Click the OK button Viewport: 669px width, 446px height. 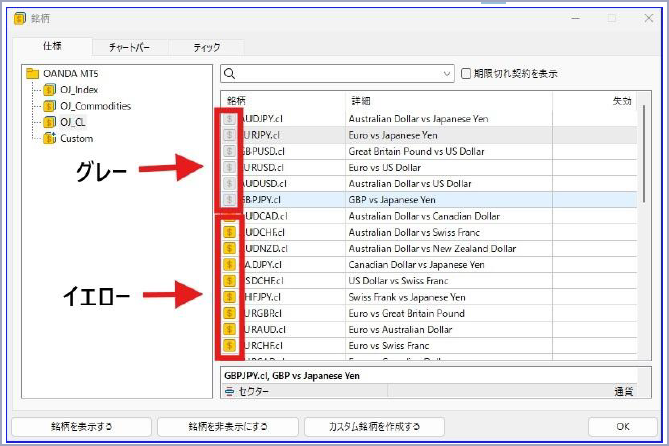click(x=622, y=427)
